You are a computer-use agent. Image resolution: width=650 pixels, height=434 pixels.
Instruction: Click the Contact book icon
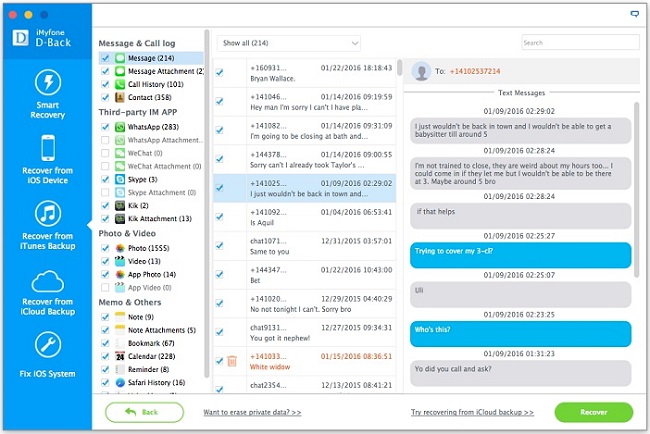(x=120, y=97)
